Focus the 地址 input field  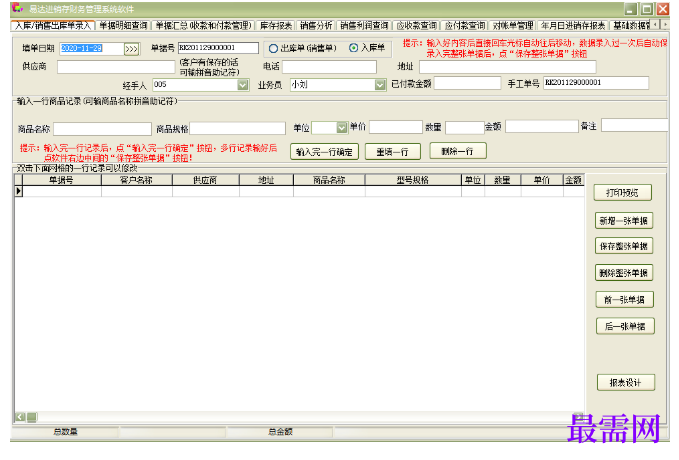508,67
